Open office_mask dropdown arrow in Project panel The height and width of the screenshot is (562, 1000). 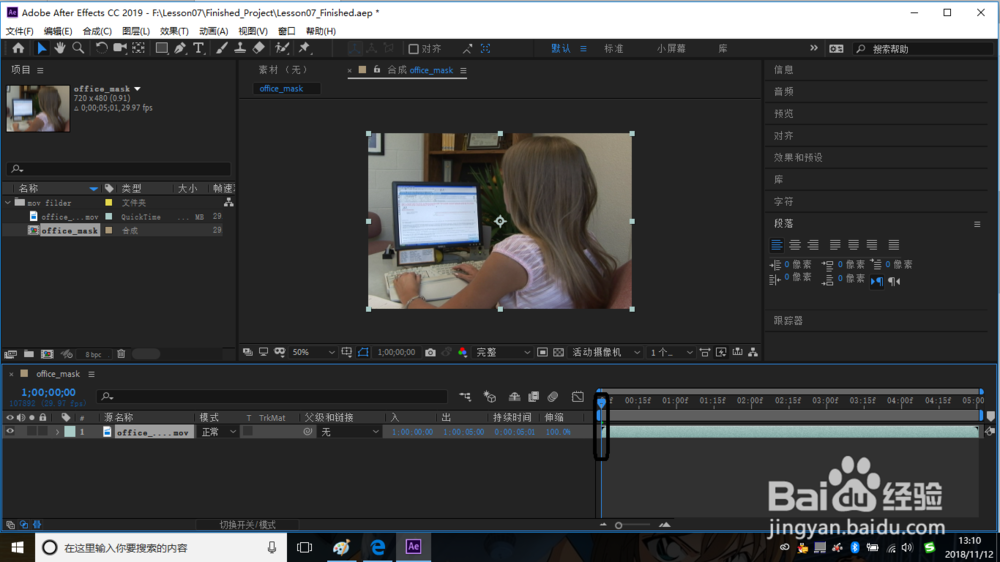tap(137, 89)
